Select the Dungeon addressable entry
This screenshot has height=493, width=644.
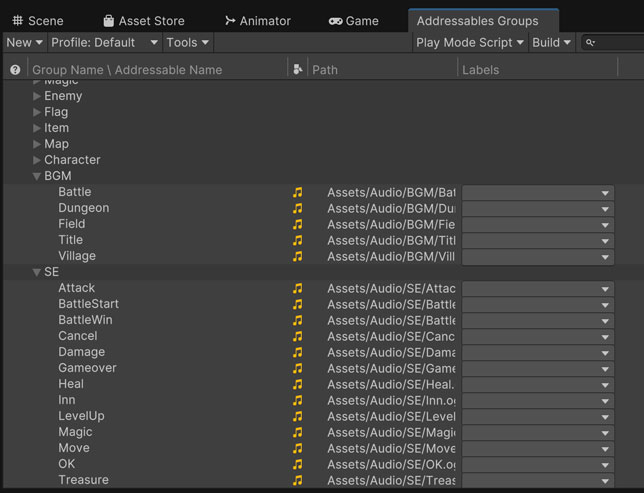(x=84, y=208)
